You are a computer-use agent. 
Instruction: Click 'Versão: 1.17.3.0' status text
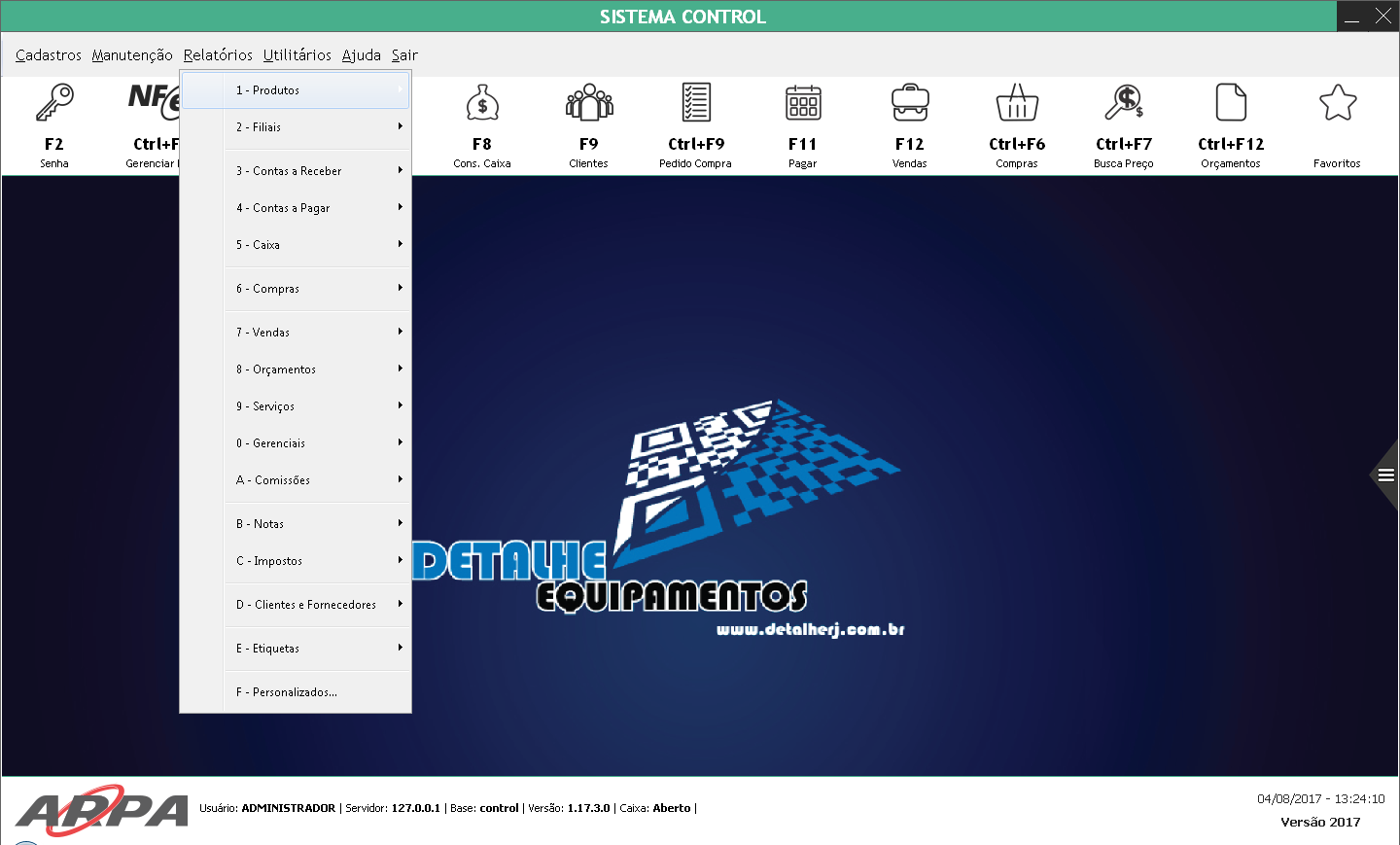569,808
